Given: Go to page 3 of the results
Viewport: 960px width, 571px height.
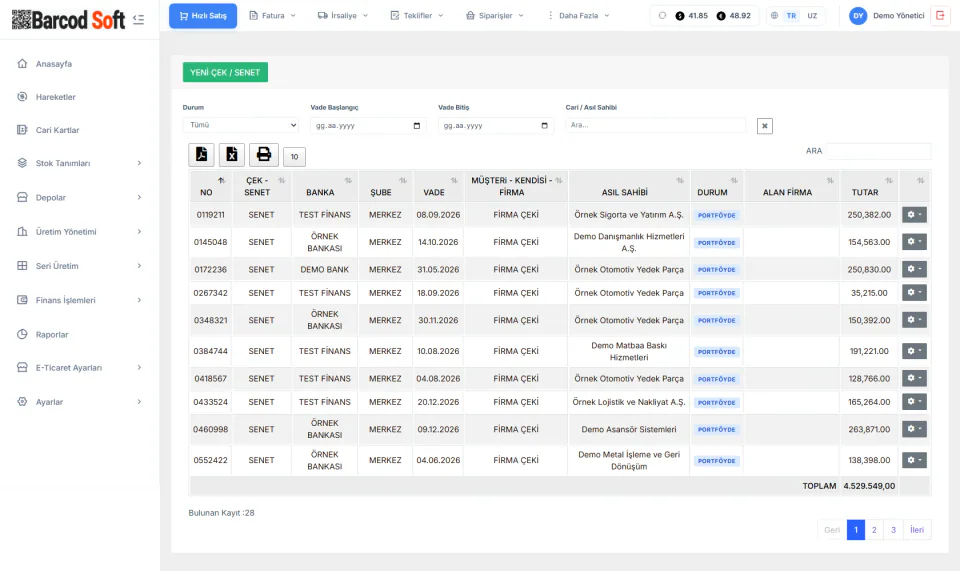Looking at the screenshot, I should (893, 530).
